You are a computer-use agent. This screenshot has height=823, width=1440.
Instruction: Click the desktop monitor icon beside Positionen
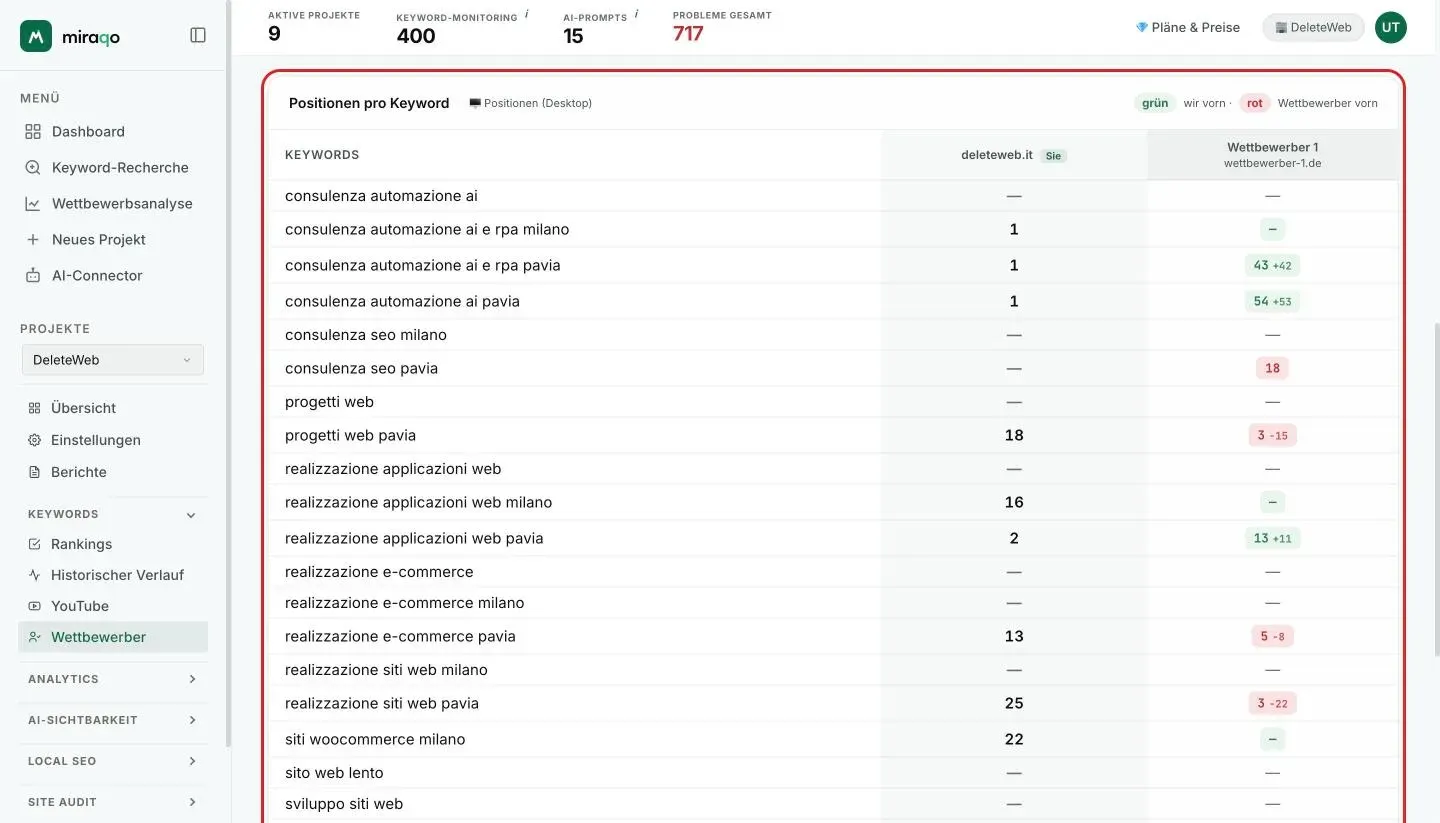pos(475,103)
